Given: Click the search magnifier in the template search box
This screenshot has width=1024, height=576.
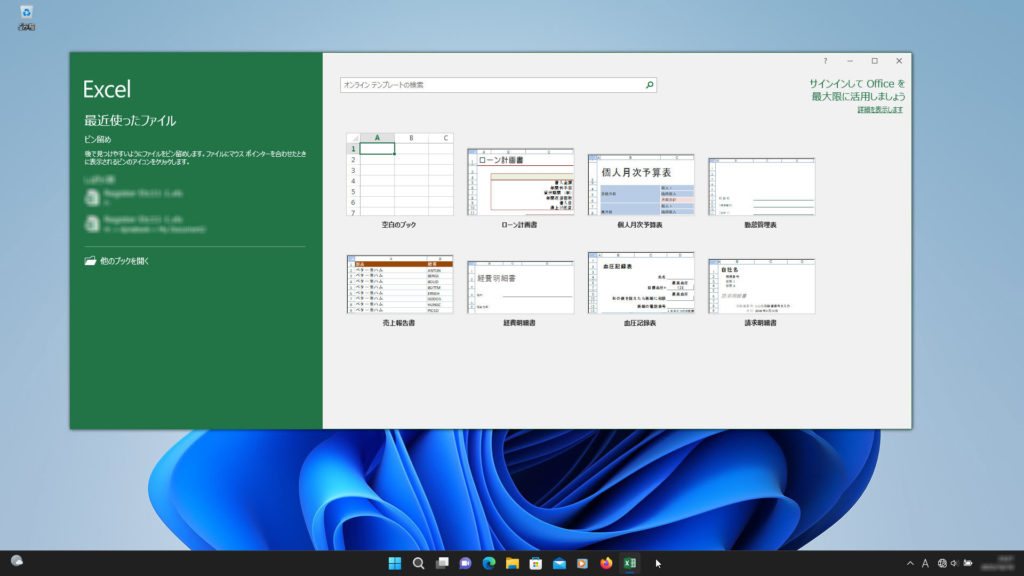Looking at the screenshot, I should click(x=649, y=85).
